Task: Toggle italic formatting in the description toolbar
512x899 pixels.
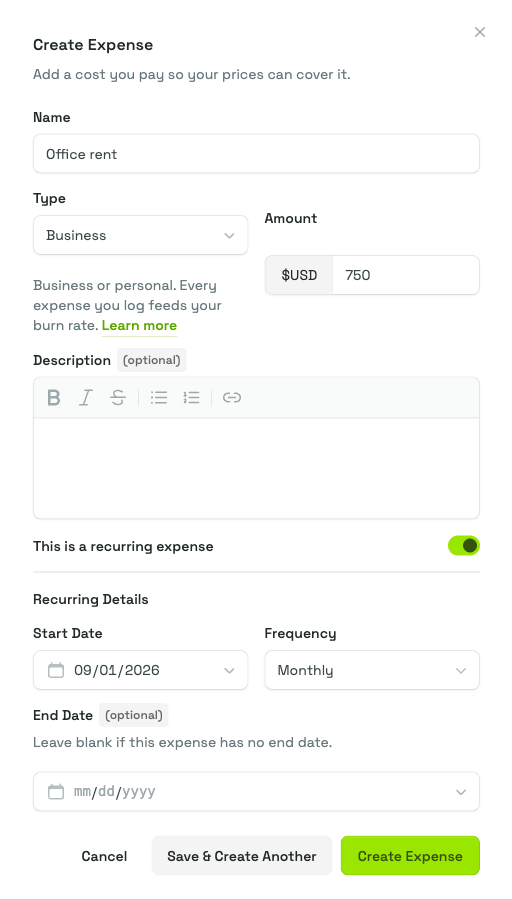Action: click(86, 397)
